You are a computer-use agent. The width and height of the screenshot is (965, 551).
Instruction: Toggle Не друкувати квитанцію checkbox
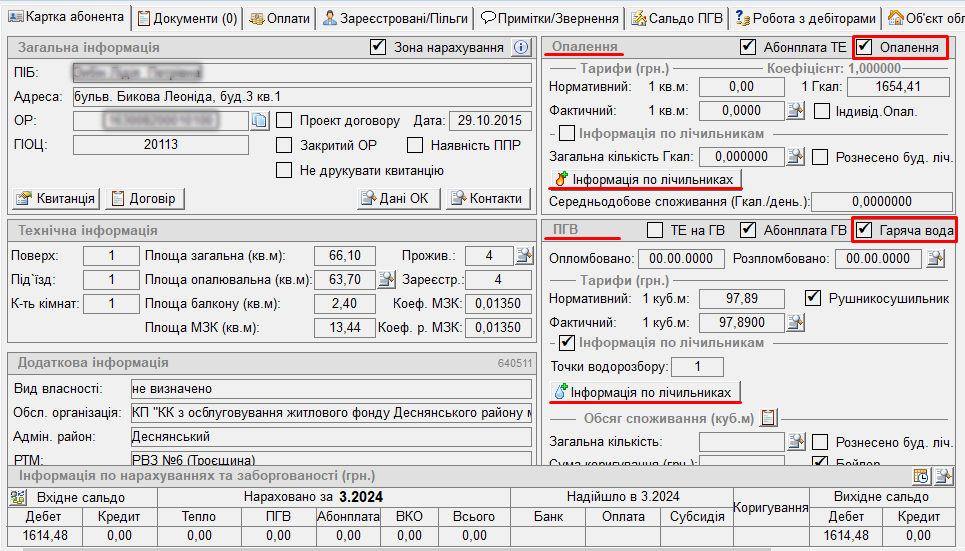[x=284, y=169]
